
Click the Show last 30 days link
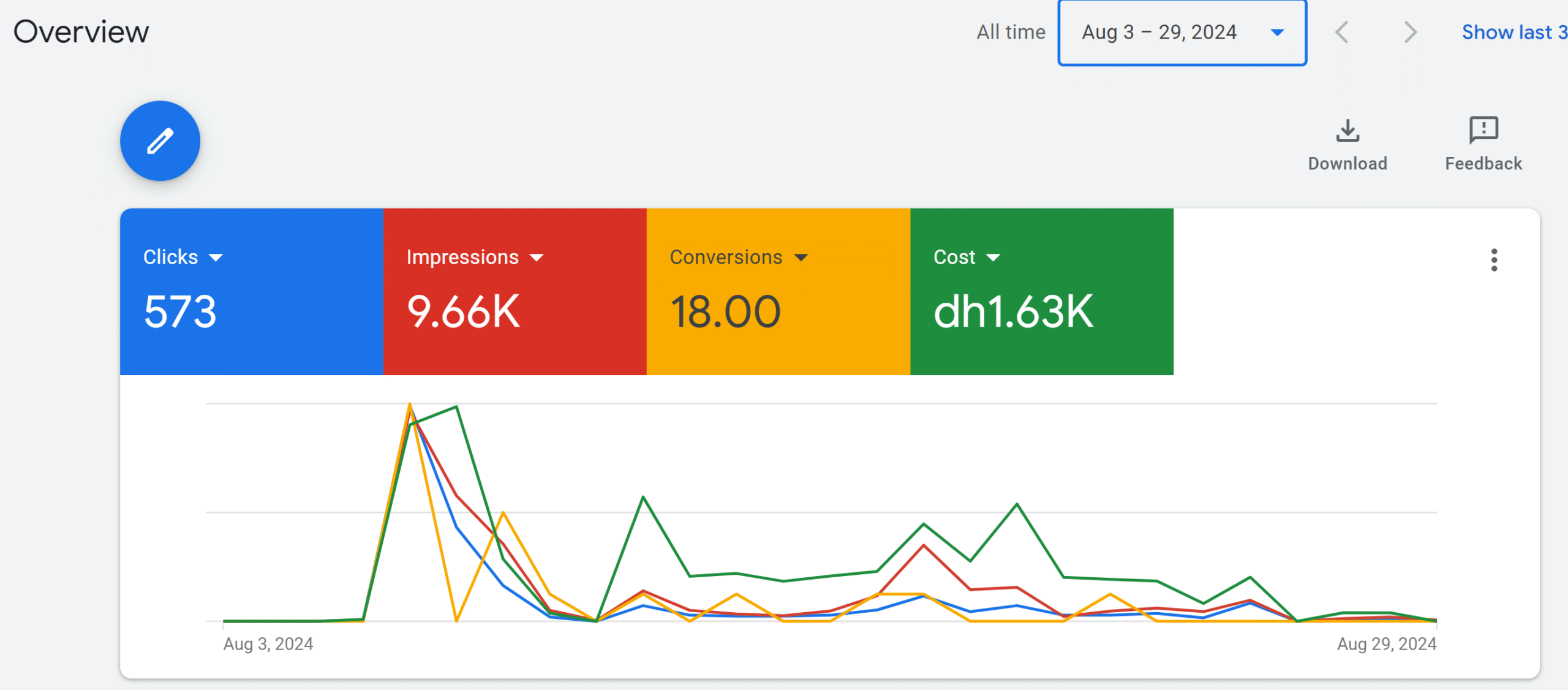[x=1513, y=32]
